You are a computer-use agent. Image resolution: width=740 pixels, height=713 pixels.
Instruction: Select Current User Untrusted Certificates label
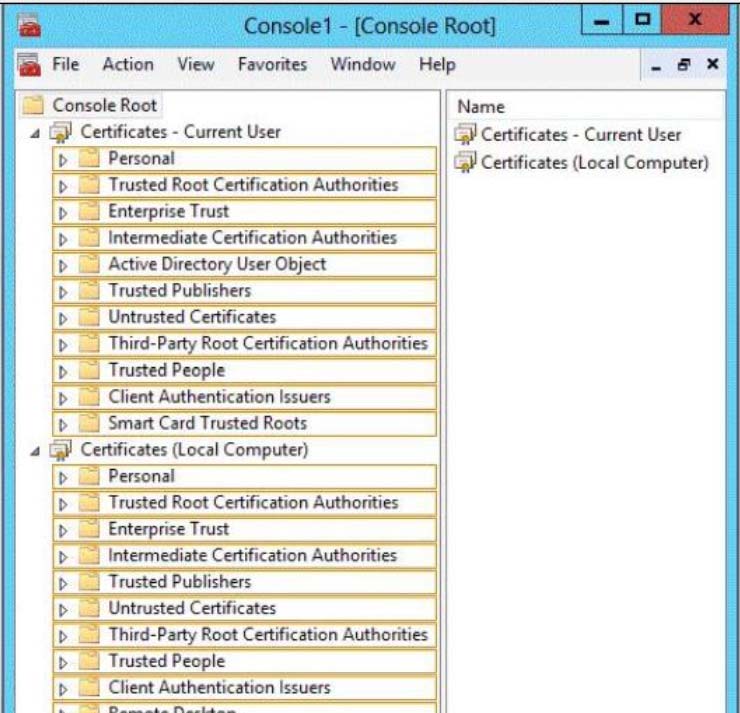192,317
